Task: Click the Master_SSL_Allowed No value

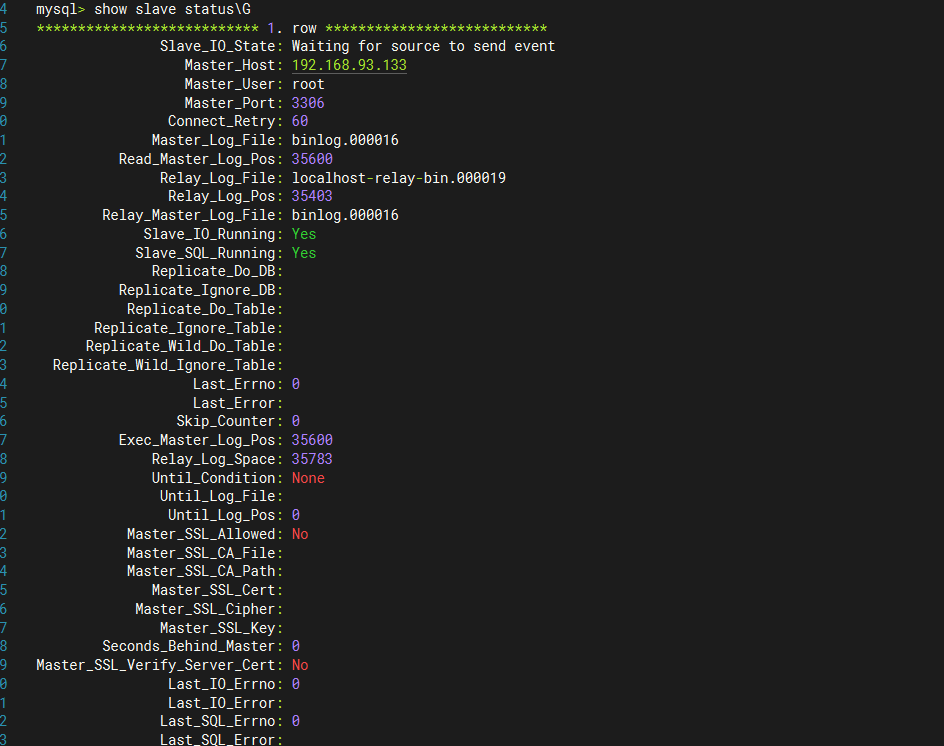Action: tap(300, 533)
